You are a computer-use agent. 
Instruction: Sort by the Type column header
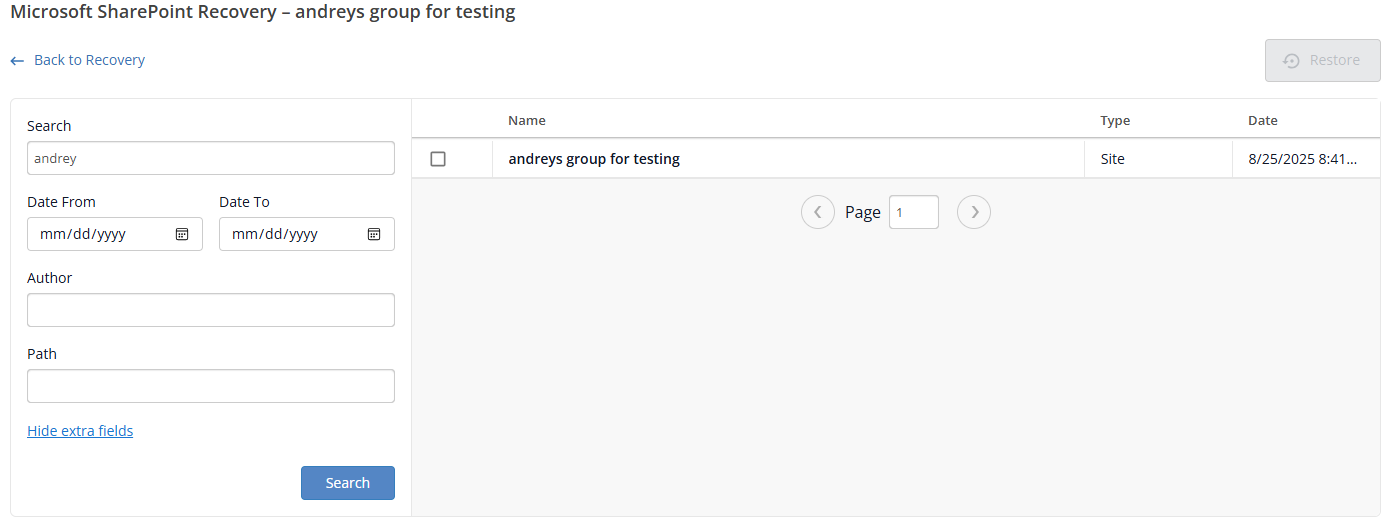[x=1115, y=120]
